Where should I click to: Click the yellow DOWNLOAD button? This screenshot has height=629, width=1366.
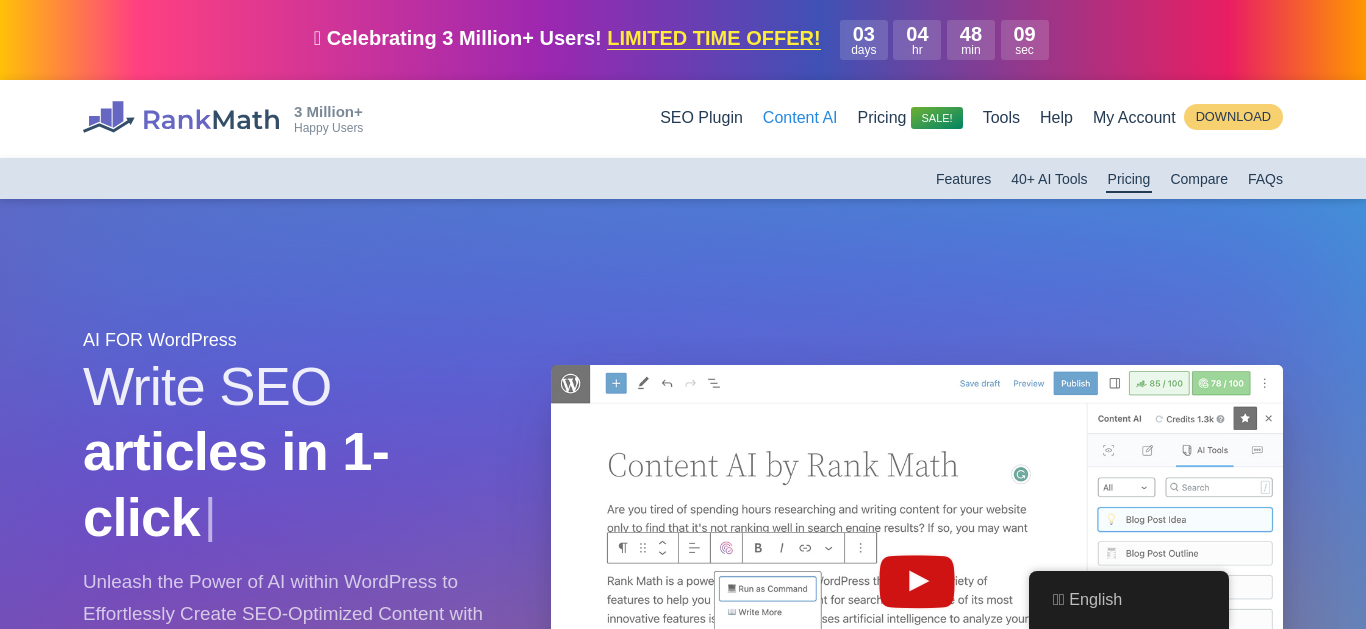click(x=1233, y=117)
